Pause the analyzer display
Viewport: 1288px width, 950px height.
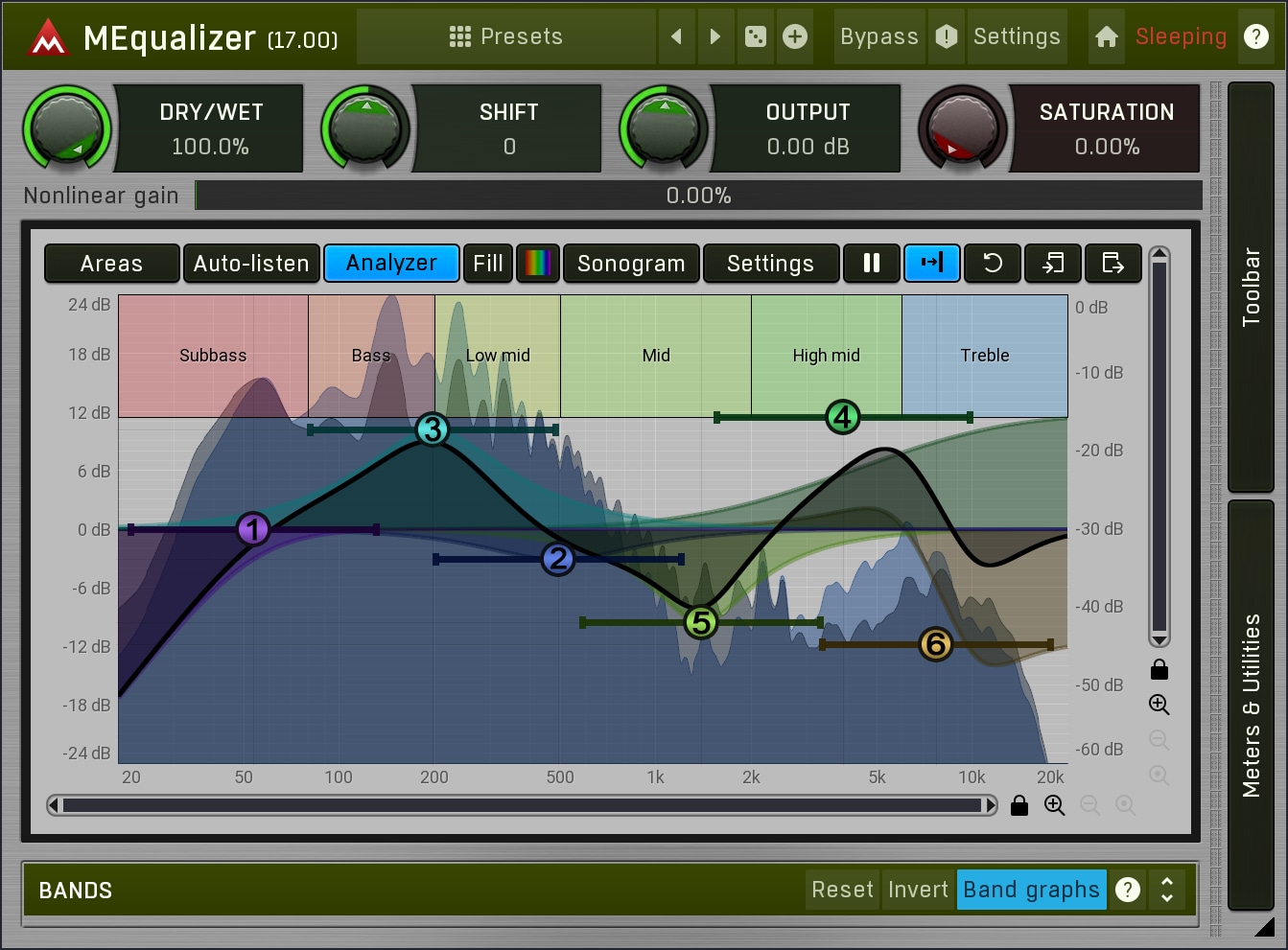[x=871, y=263]
